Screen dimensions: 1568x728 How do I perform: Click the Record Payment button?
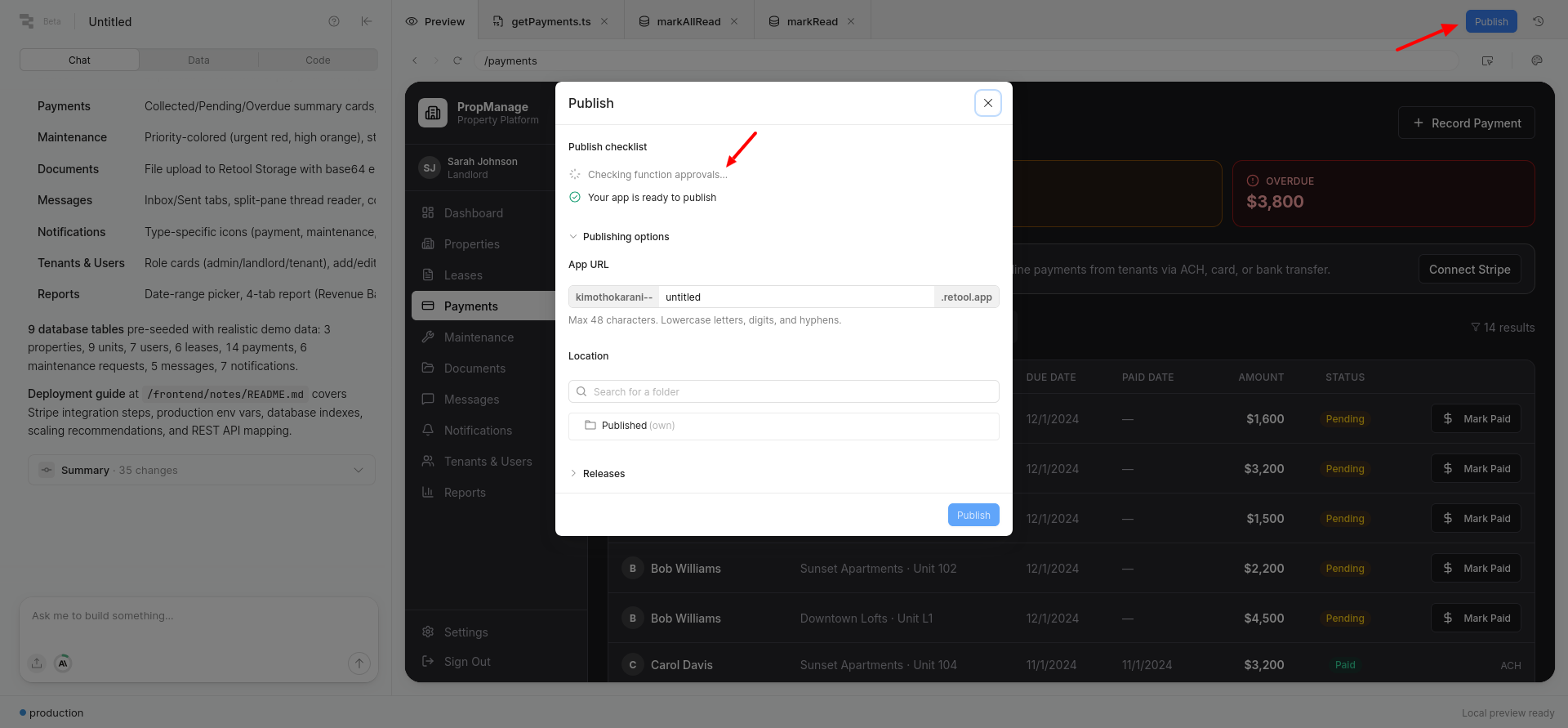click(x=1466, y=123)
